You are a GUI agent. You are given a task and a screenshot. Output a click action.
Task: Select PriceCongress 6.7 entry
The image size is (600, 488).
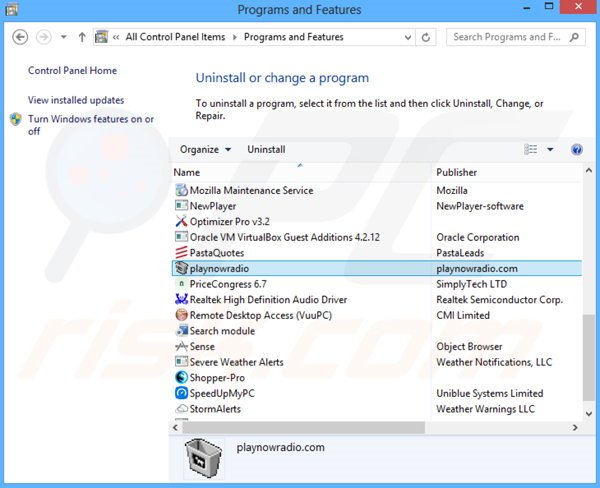point(228,284)
